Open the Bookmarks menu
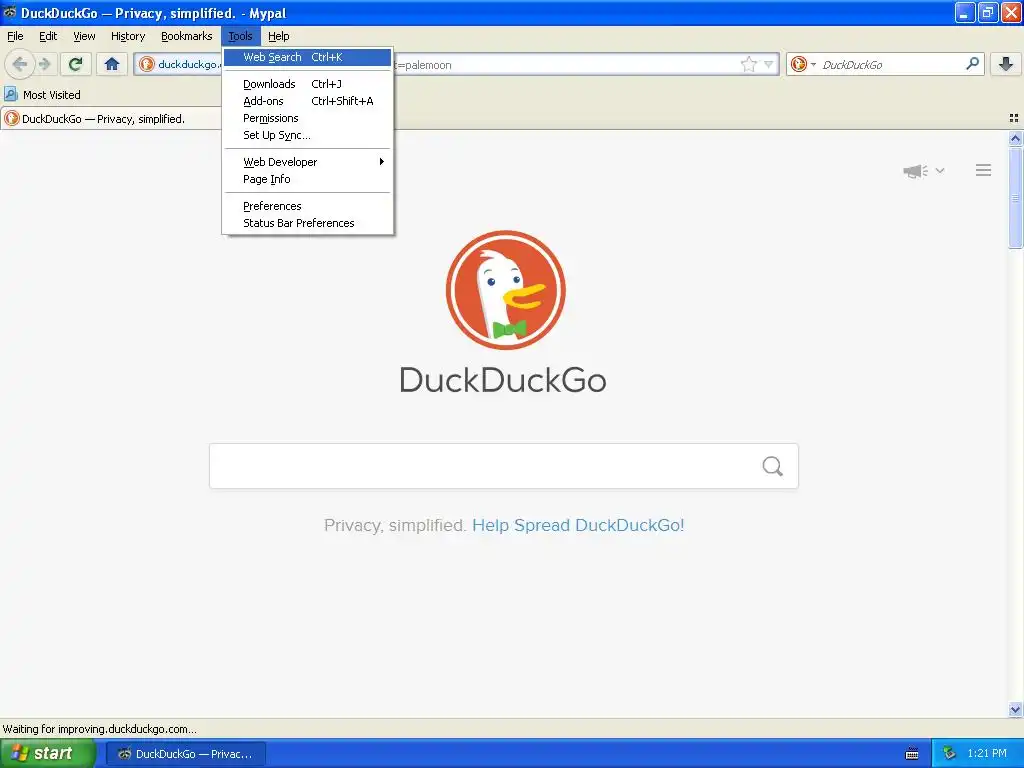The width and height of the screenshot is (1024, 768). click(186, 36)
